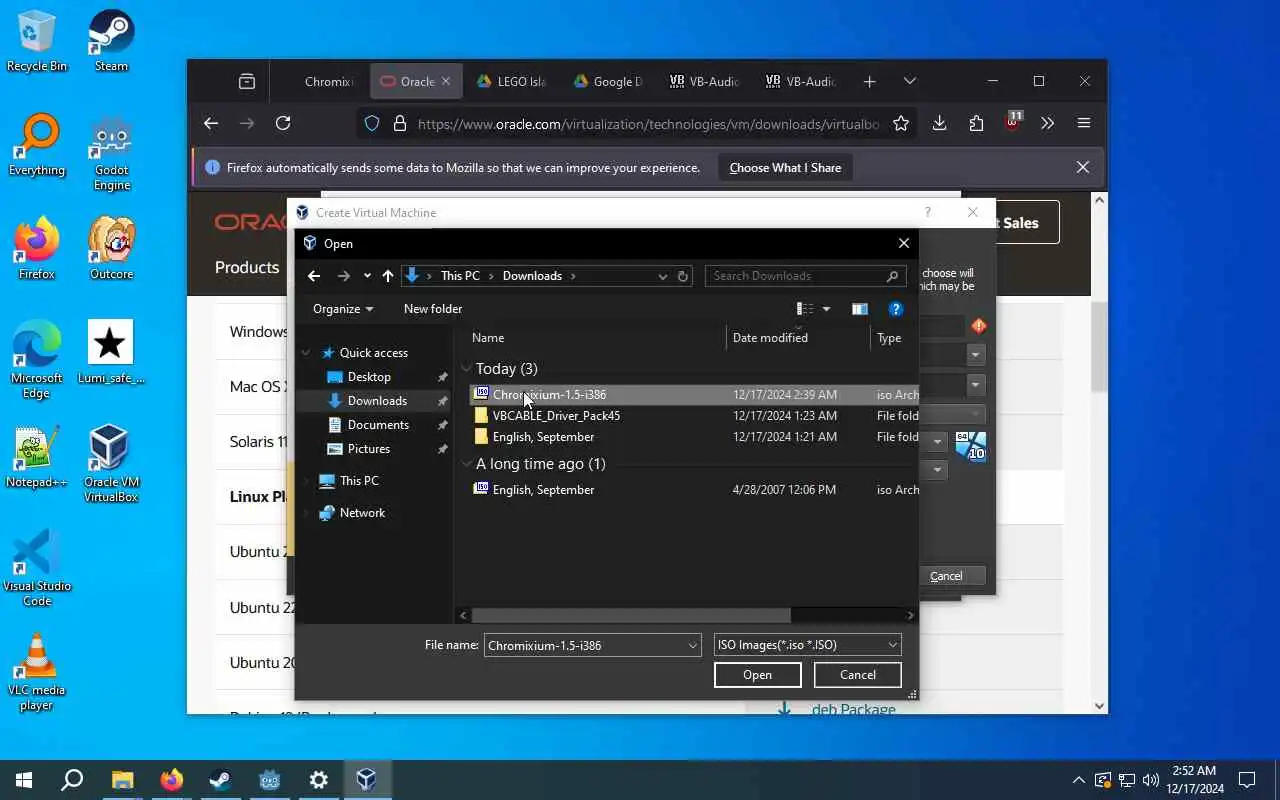Click the Search Downloads field
This screenshot has width=1280, height=800.
point(805,276)
